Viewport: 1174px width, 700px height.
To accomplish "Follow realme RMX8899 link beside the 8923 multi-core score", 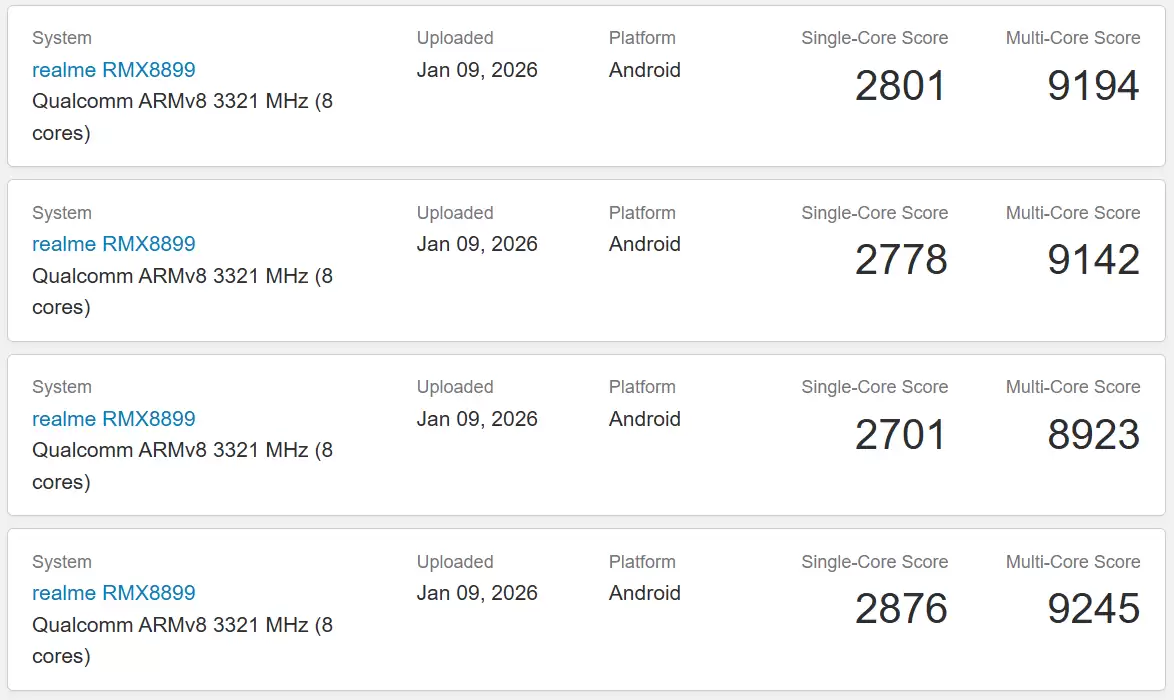I will (x=113, y=419).
